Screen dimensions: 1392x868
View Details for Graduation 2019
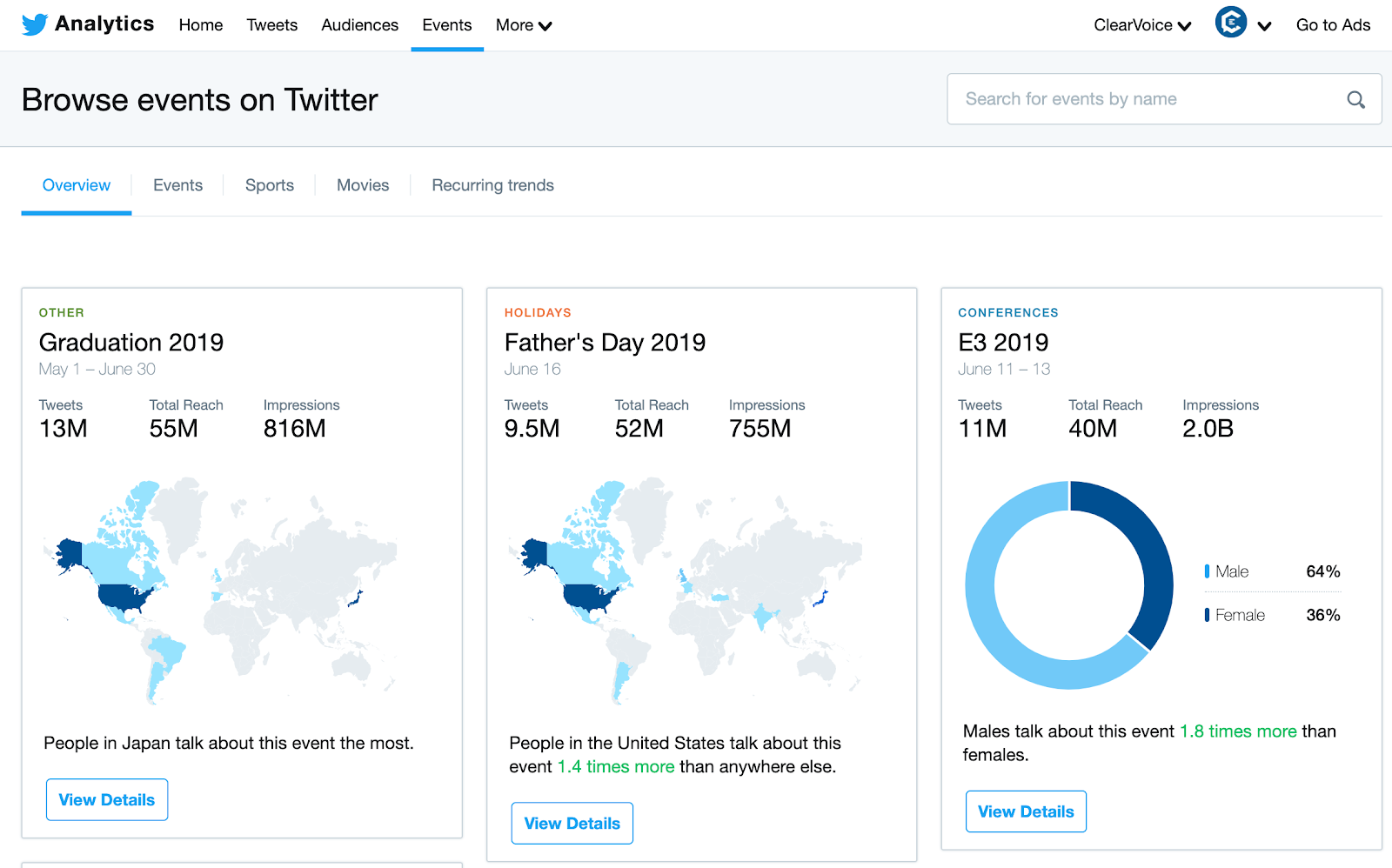pyautogui.click(x=107, y=799)
